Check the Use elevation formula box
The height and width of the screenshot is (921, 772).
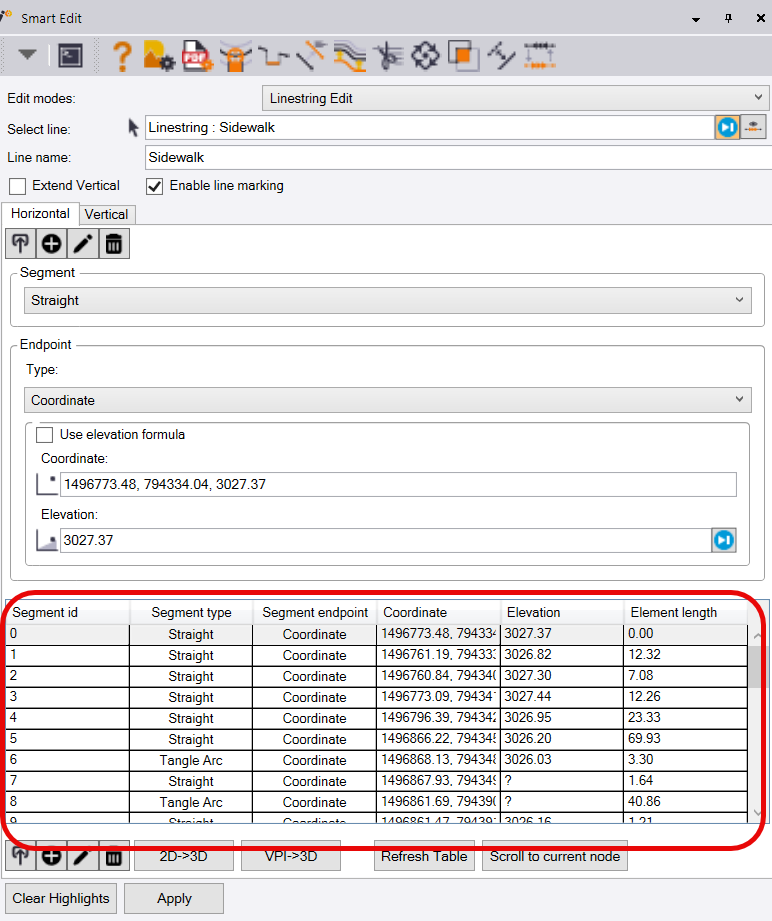(44, 435)
